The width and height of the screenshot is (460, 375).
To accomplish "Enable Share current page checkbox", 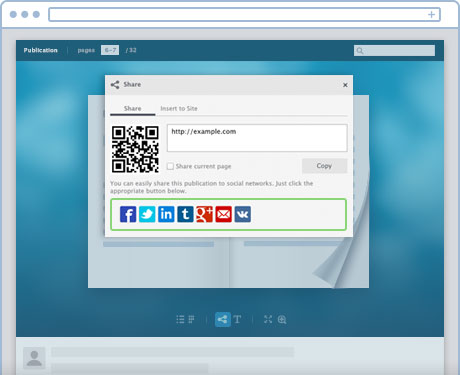I will pos(170,166).
